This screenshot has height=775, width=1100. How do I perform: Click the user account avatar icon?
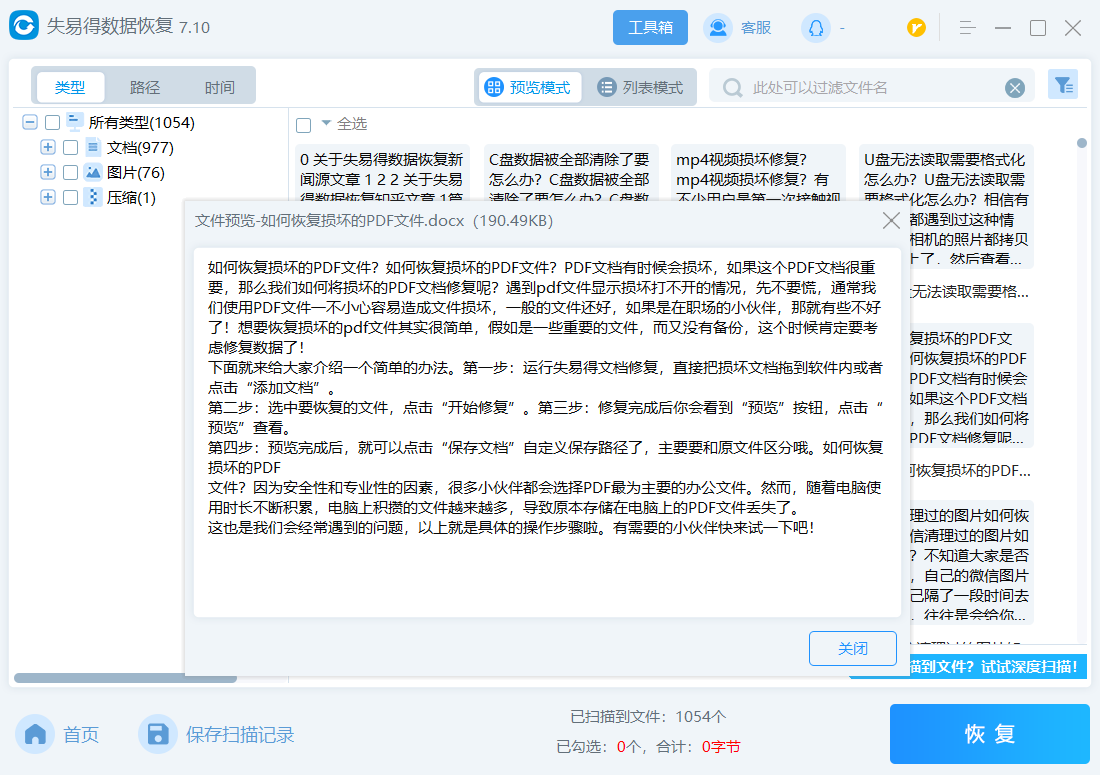pos(815,28)
